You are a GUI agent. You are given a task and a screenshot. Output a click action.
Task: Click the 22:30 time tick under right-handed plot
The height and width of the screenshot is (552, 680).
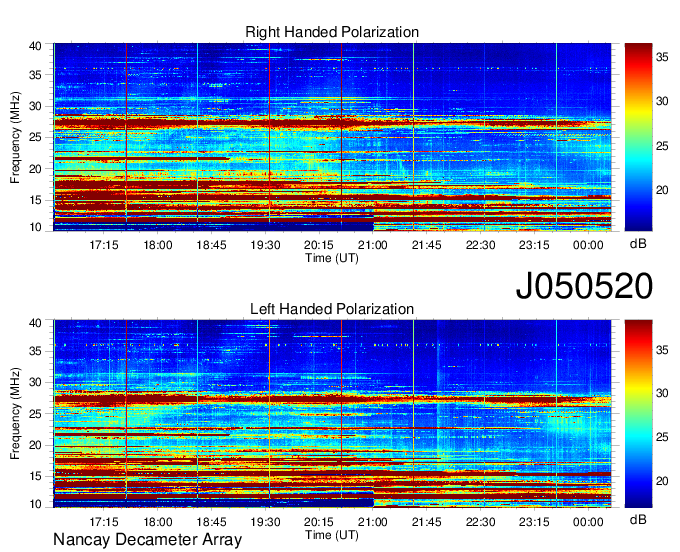(481, 245)
